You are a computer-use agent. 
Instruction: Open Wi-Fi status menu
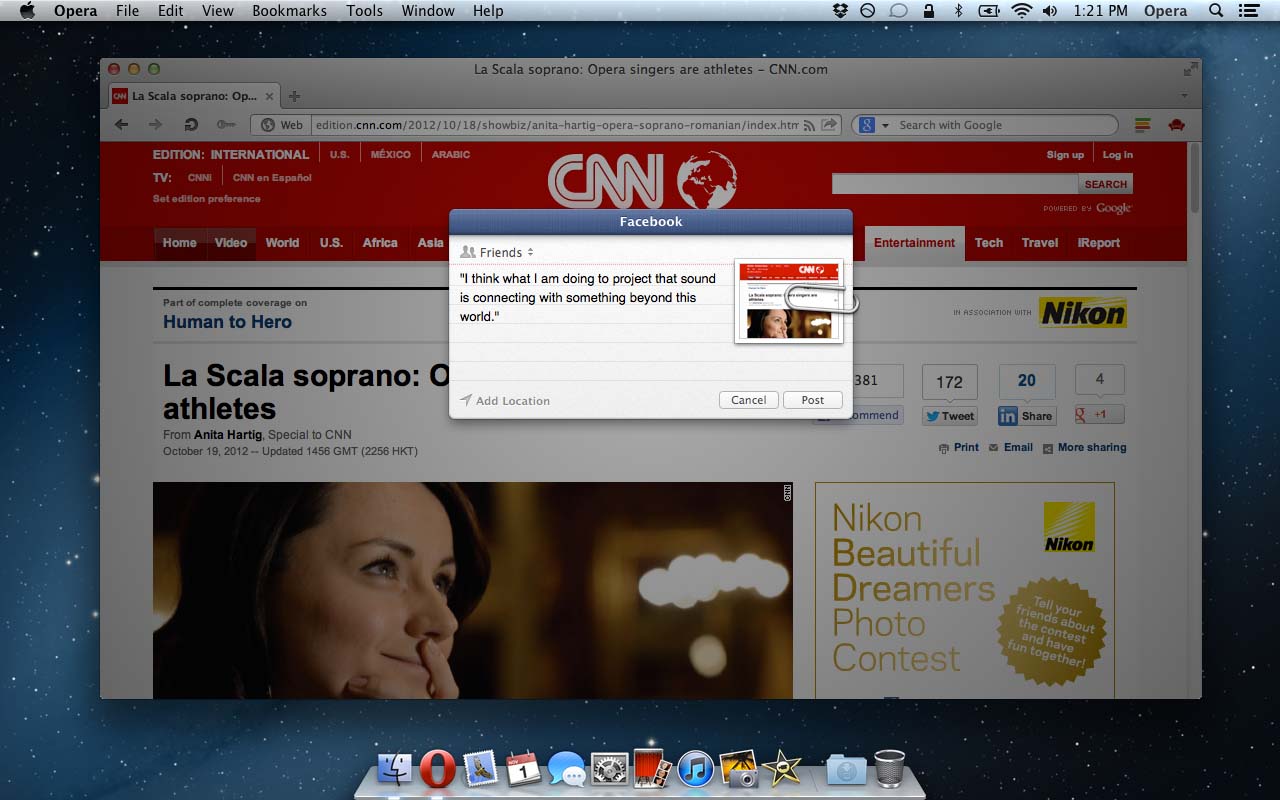coord(1021,11)
